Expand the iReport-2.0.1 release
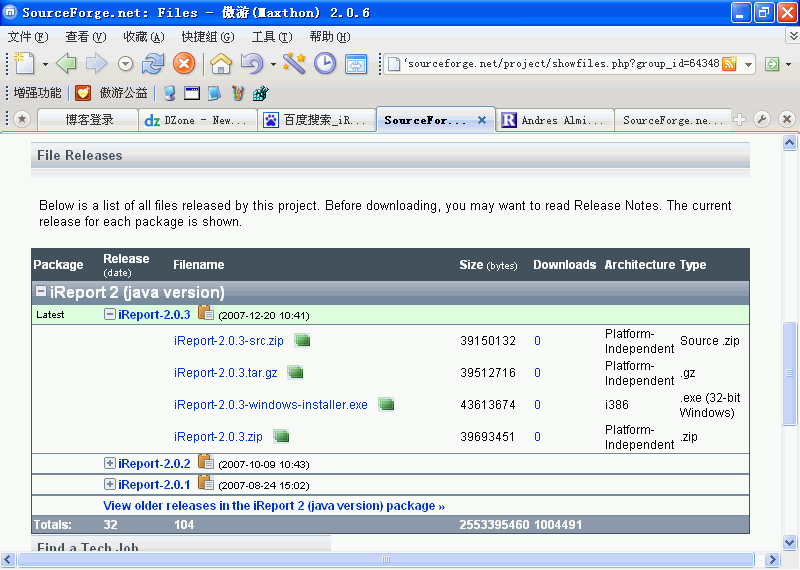Image resolution: width=800 pixels, height=570 pixels. click(x=110, y=484)
